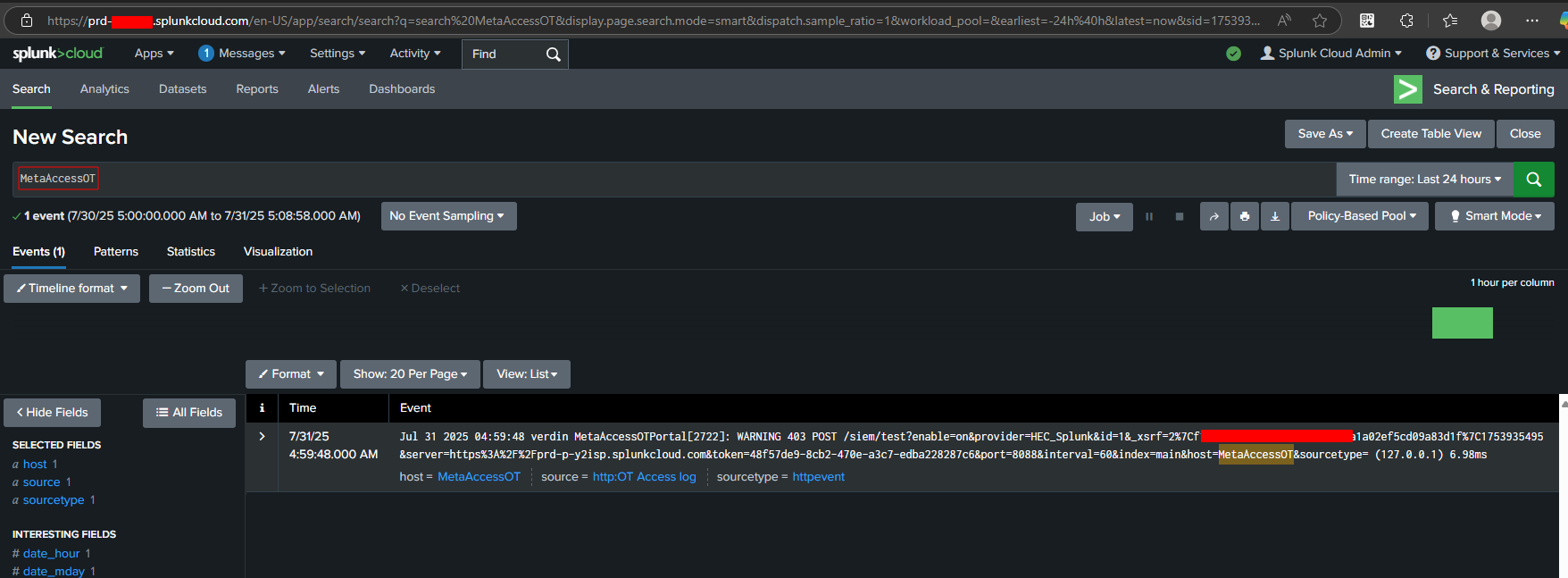This screenshot has height=578, width=1568.
Task: Open the All Fields dialog
Action: tap(189, 413)
